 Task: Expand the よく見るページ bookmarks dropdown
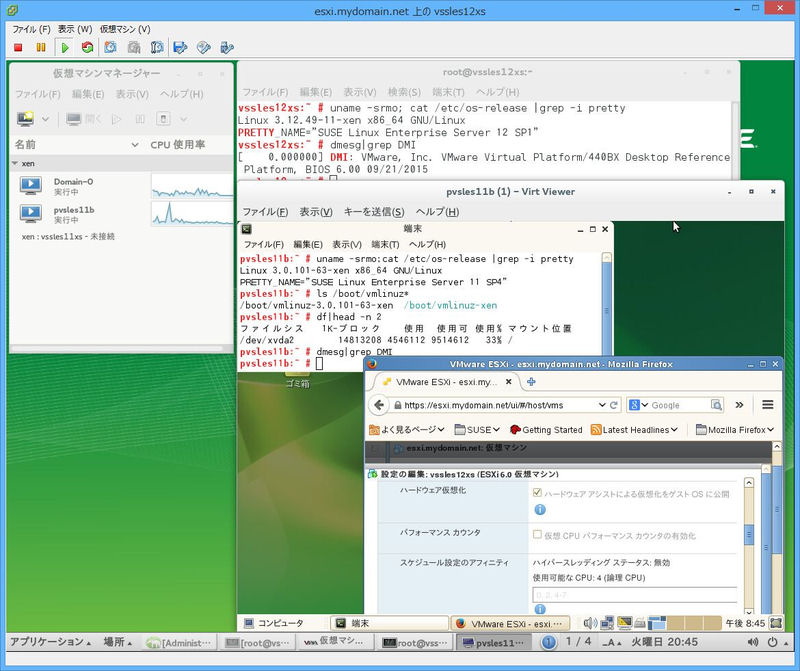click(407, 430)
